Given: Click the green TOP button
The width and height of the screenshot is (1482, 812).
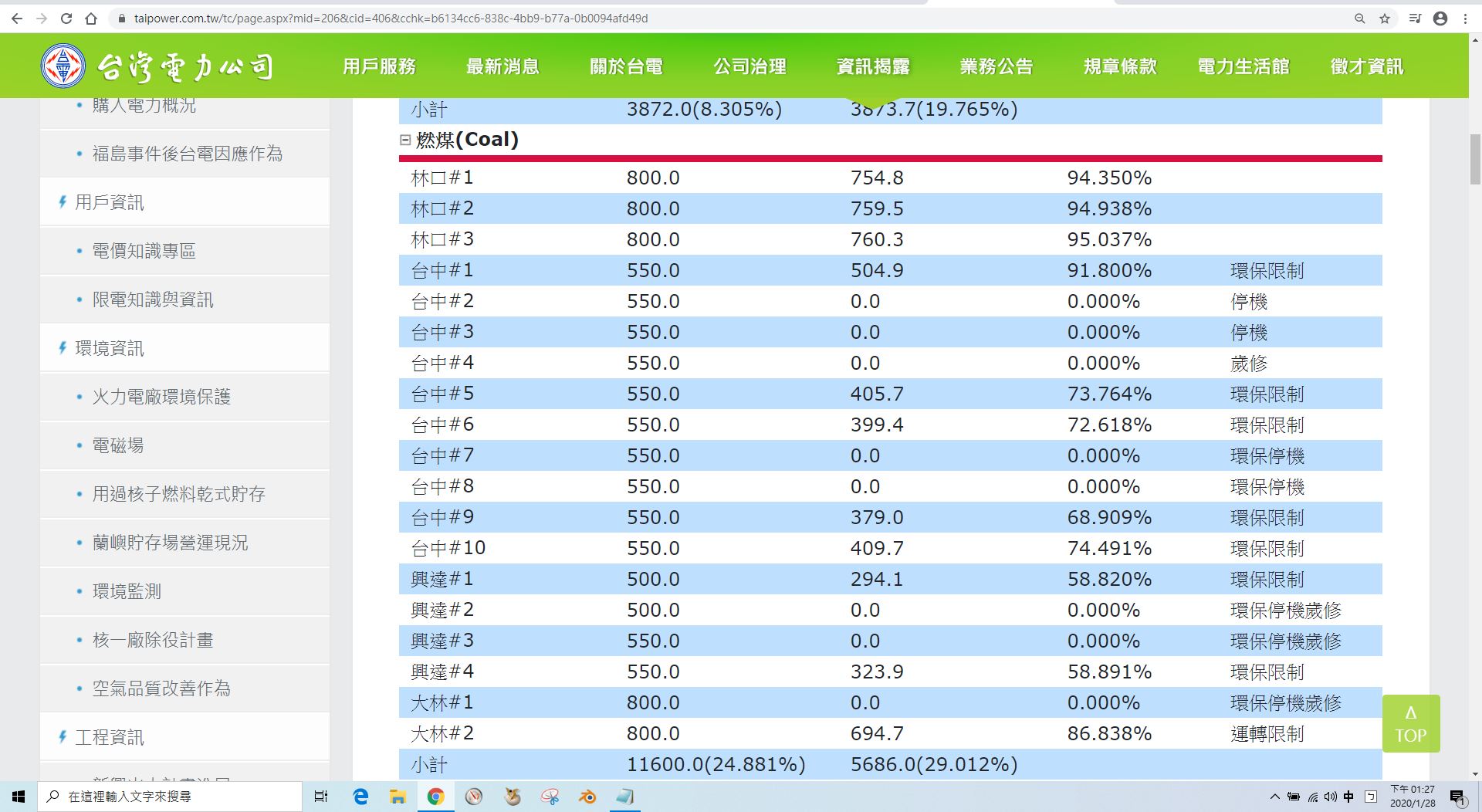Looking at the screenshot, I should [x=1411, y=723].
